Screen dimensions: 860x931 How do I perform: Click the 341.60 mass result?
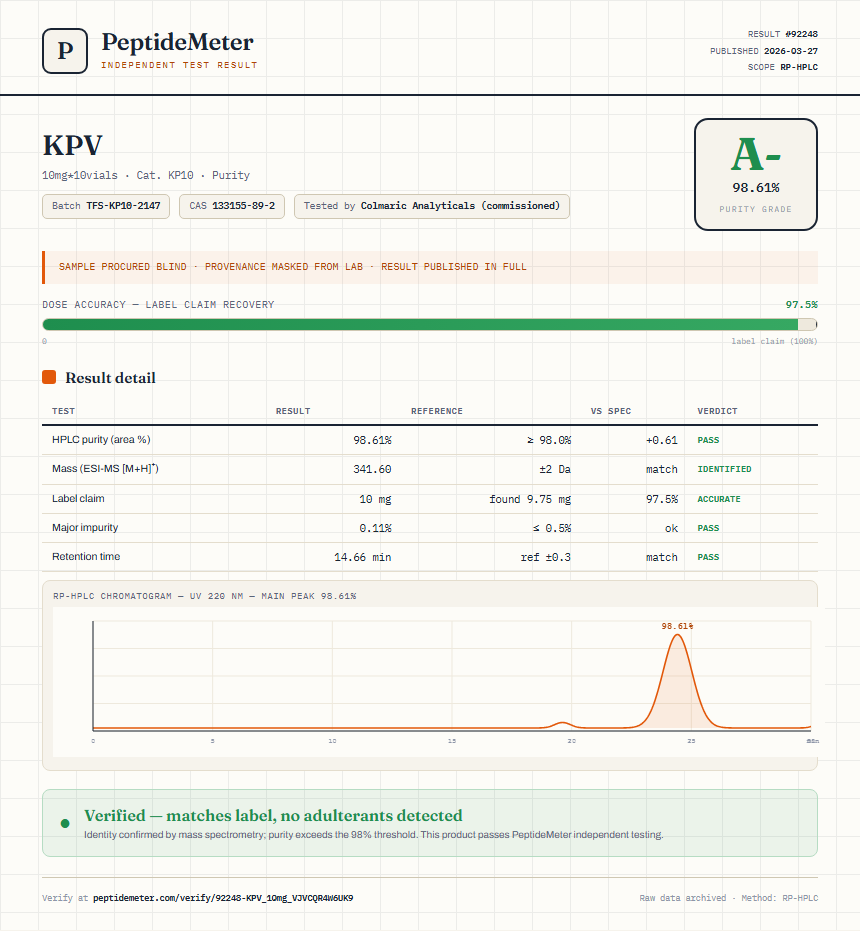(x=372, y=469)
